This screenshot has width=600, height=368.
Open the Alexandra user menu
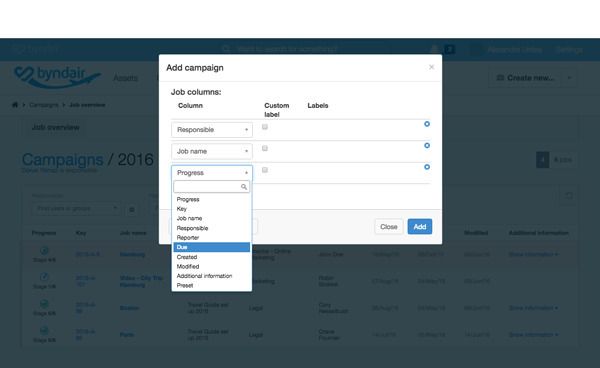pos(514,49)
